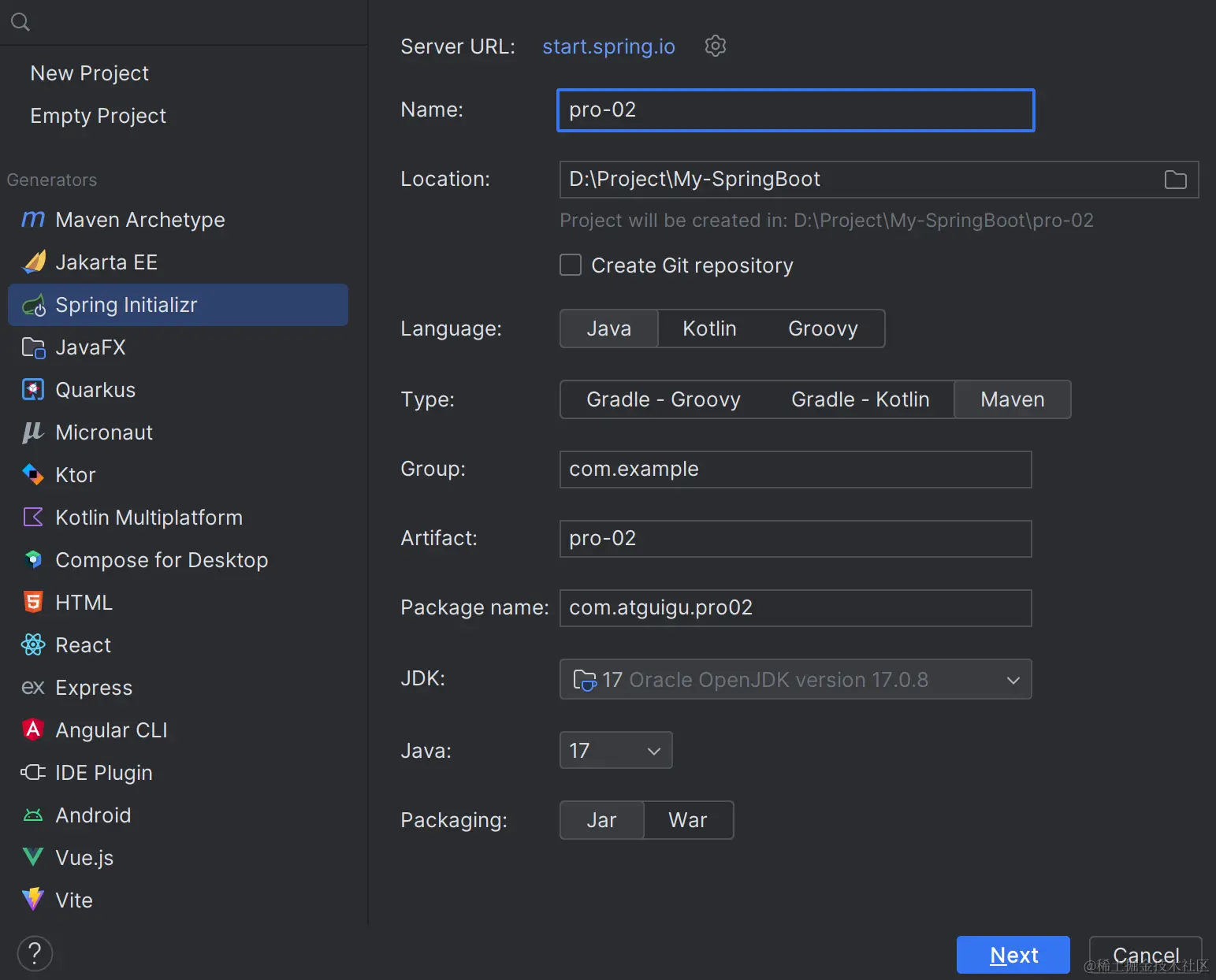Click the IDE Plugin plug icon
The width and height of the screenshot is (1216, 980).
33,772
